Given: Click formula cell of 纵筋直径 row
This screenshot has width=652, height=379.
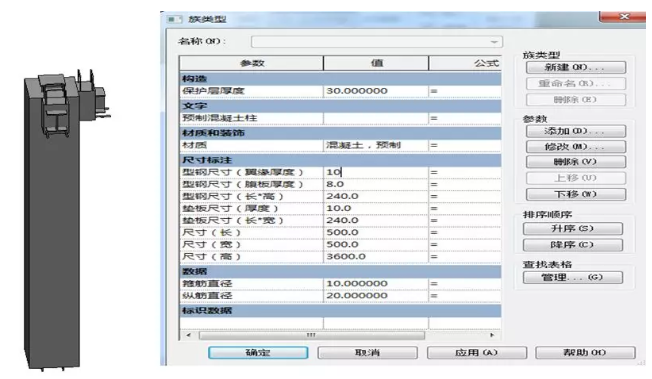Looking at the screenshot, I should point(465,296).
